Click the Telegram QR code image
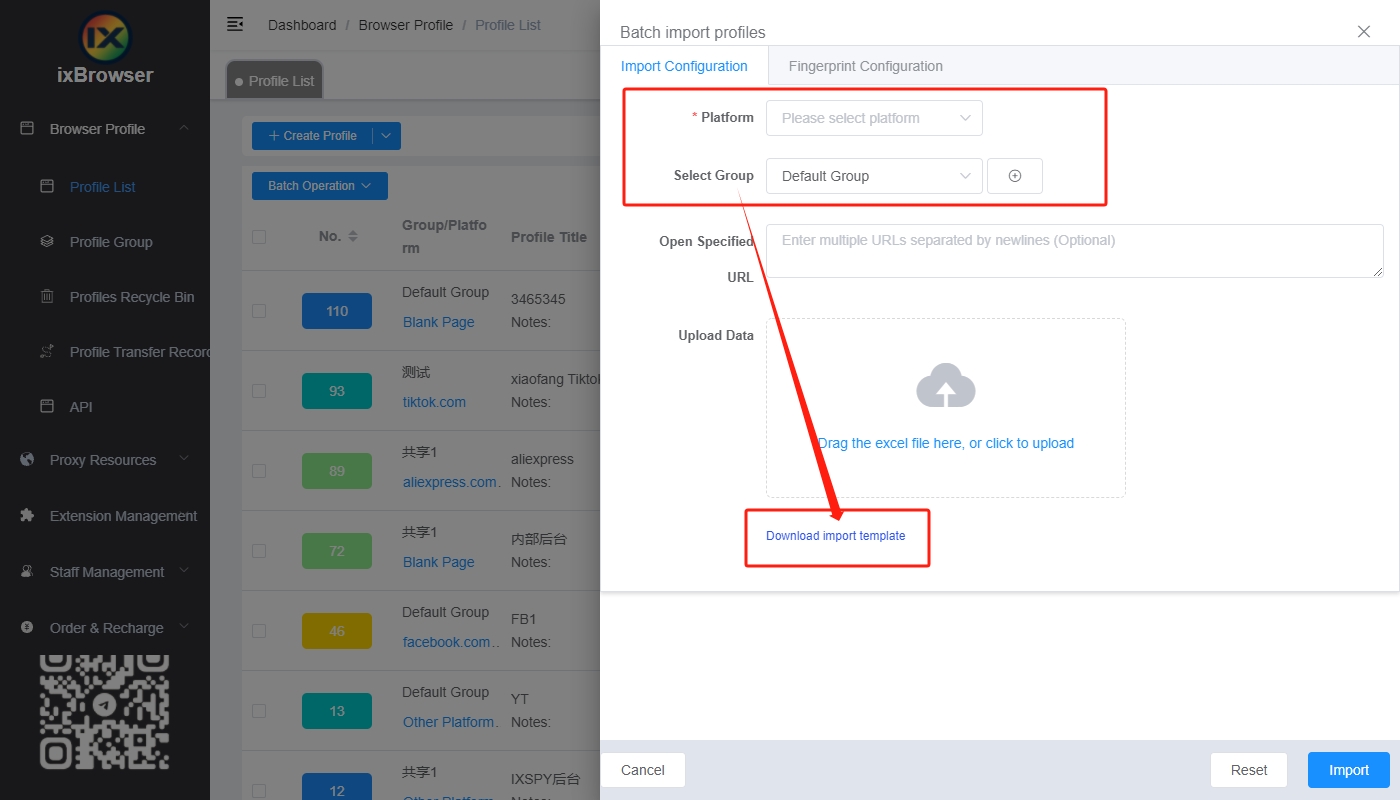The image size is (1400, 800). (105, 711)
